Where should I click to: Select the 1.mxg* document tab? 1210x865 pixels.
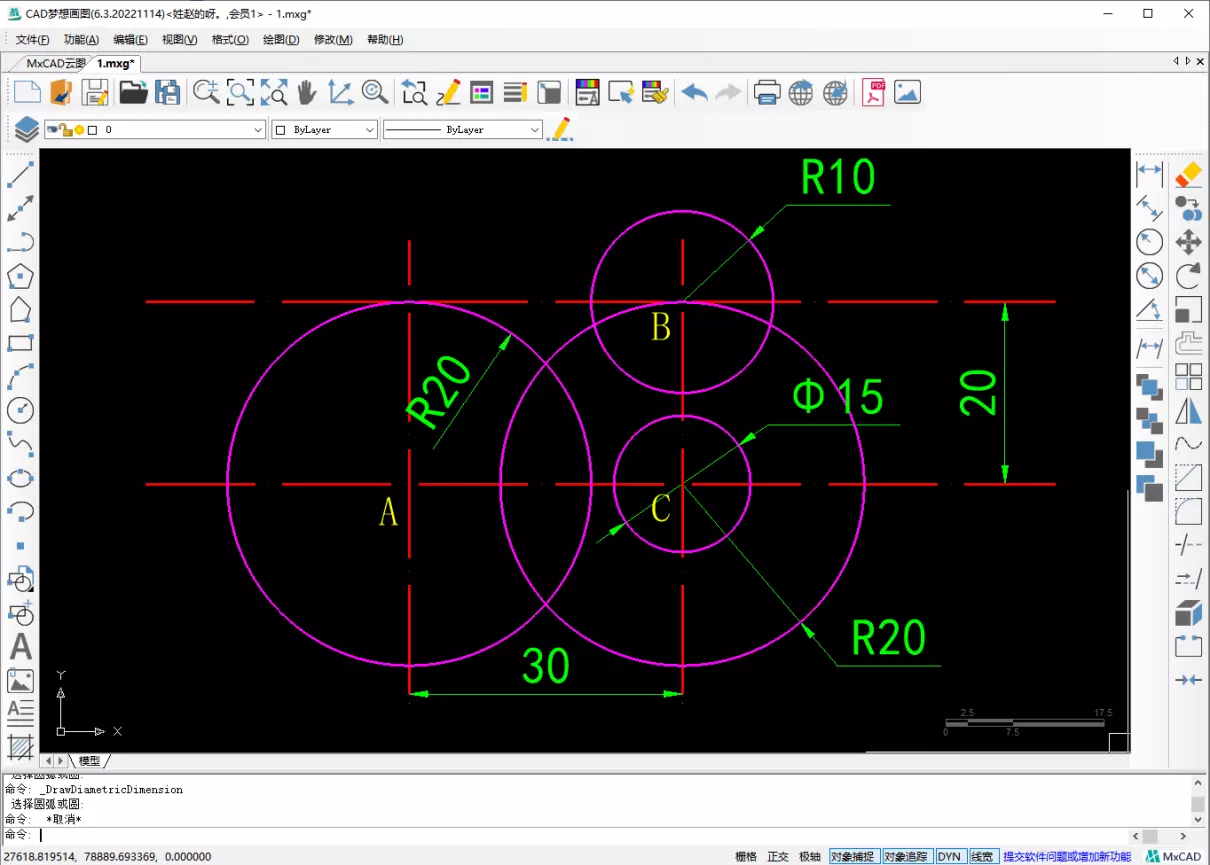point(115,63)
